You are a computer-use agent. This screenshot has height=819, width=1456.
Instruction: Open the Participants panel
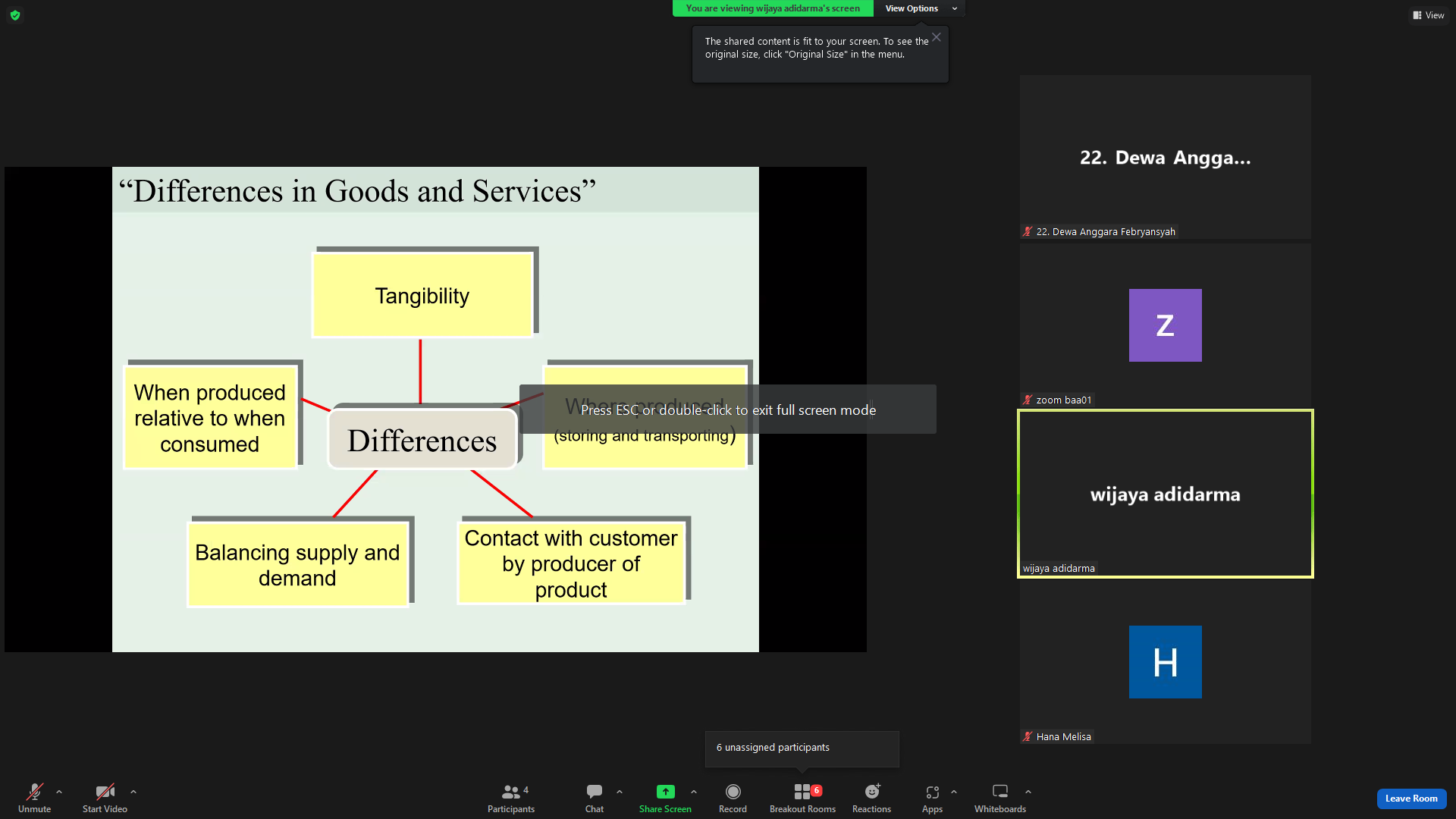click(511, 798)
